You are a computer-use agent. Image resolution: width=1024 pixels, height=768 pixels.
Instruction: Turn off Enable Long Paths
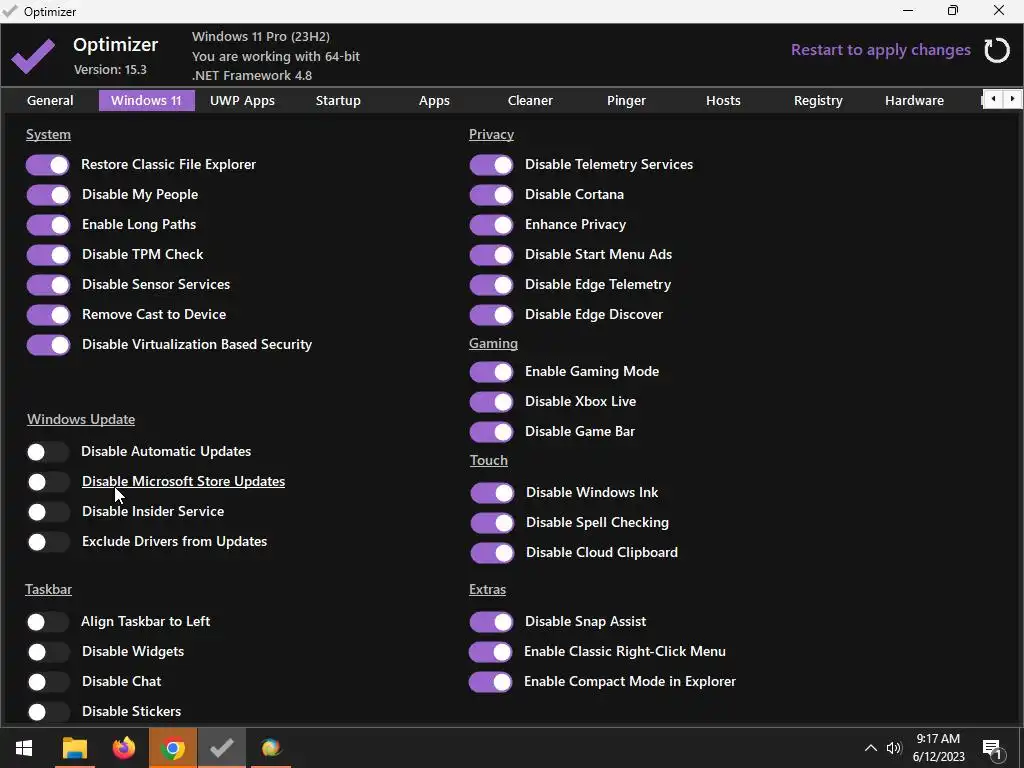[x=48, y=225]
